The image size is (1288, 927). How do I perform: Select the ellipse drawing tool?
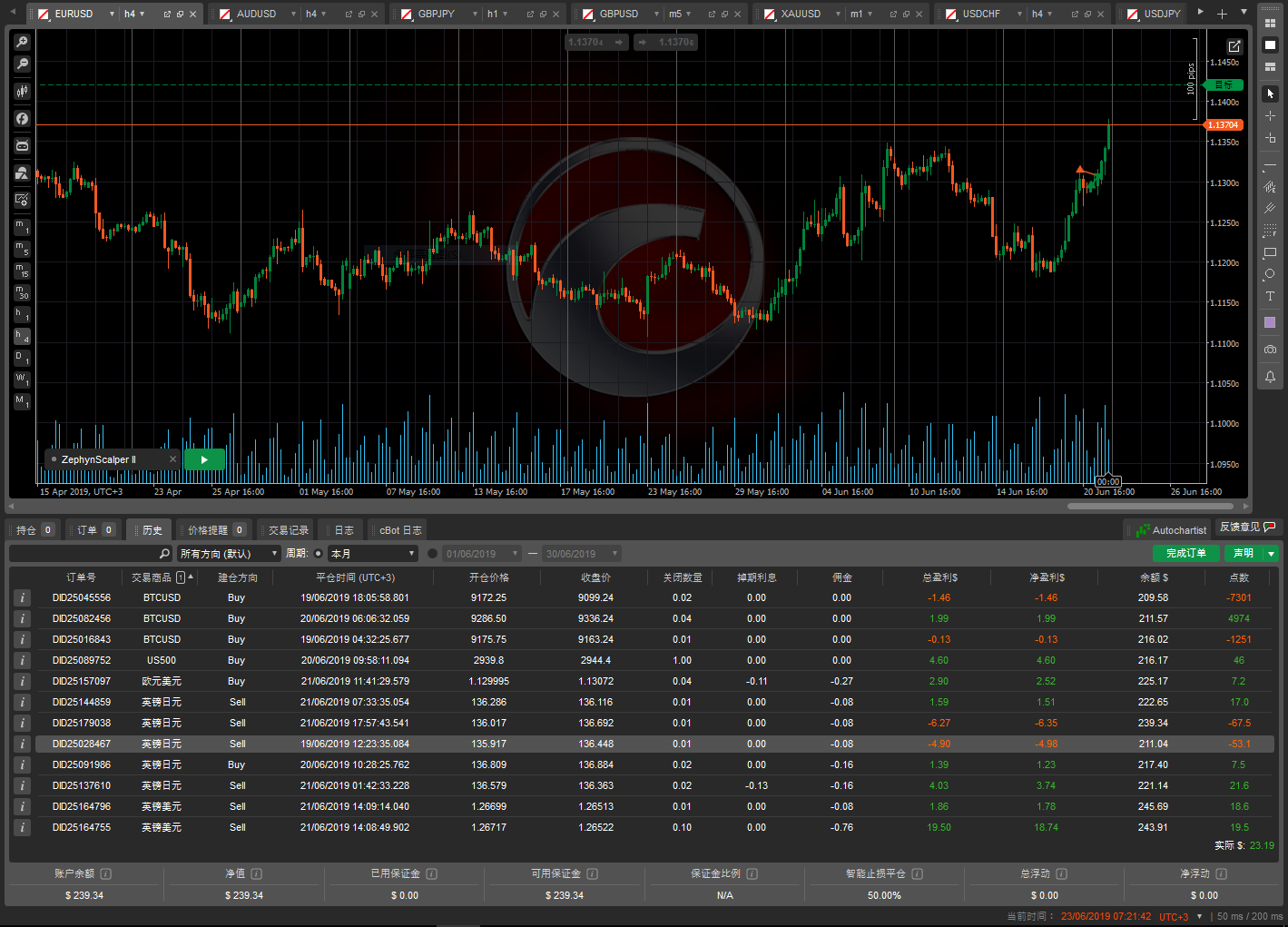(1270, 274)
